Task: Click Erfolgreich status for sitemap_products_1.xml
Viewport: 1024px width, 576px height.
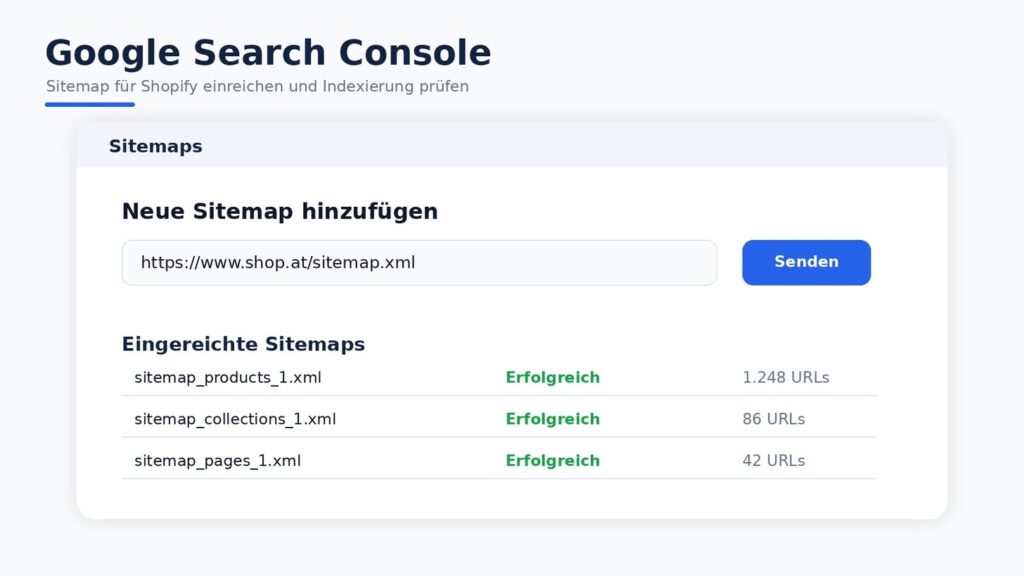Action: (x=552, y=377)
